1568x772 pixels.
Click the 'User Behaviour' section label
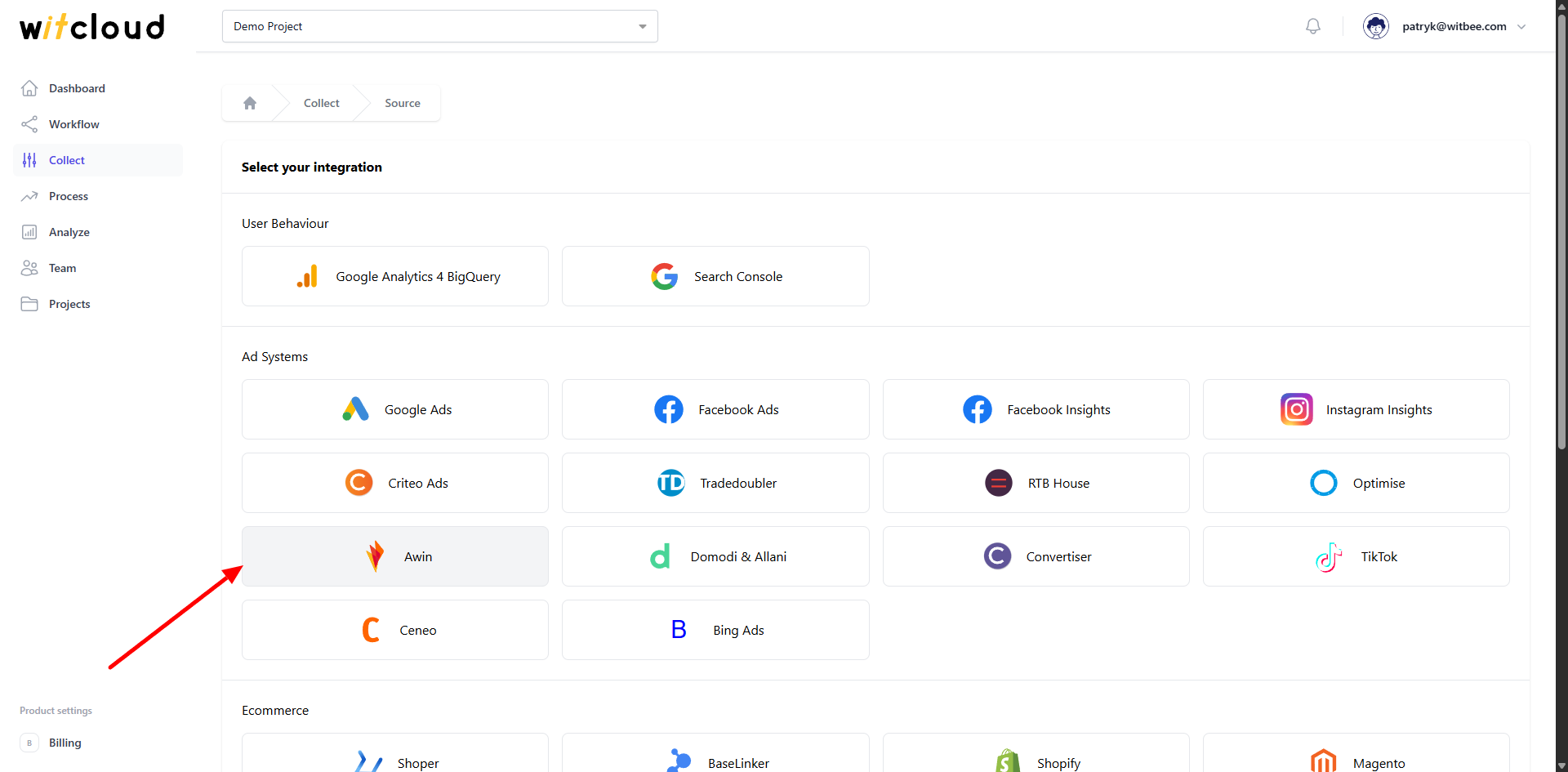tap(285, 223)
